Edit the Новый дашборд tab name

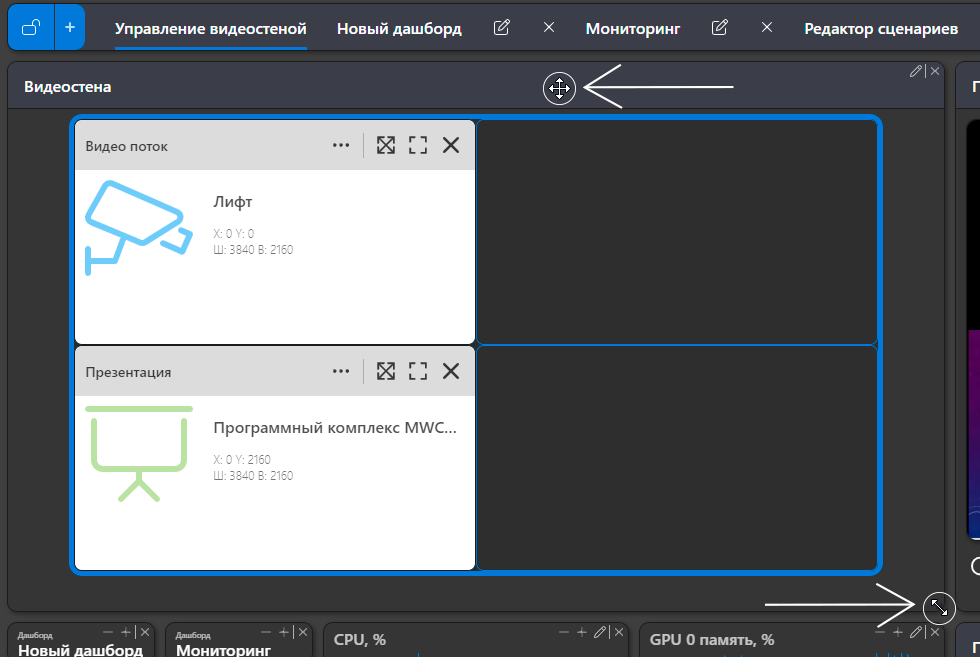point(502,28)
